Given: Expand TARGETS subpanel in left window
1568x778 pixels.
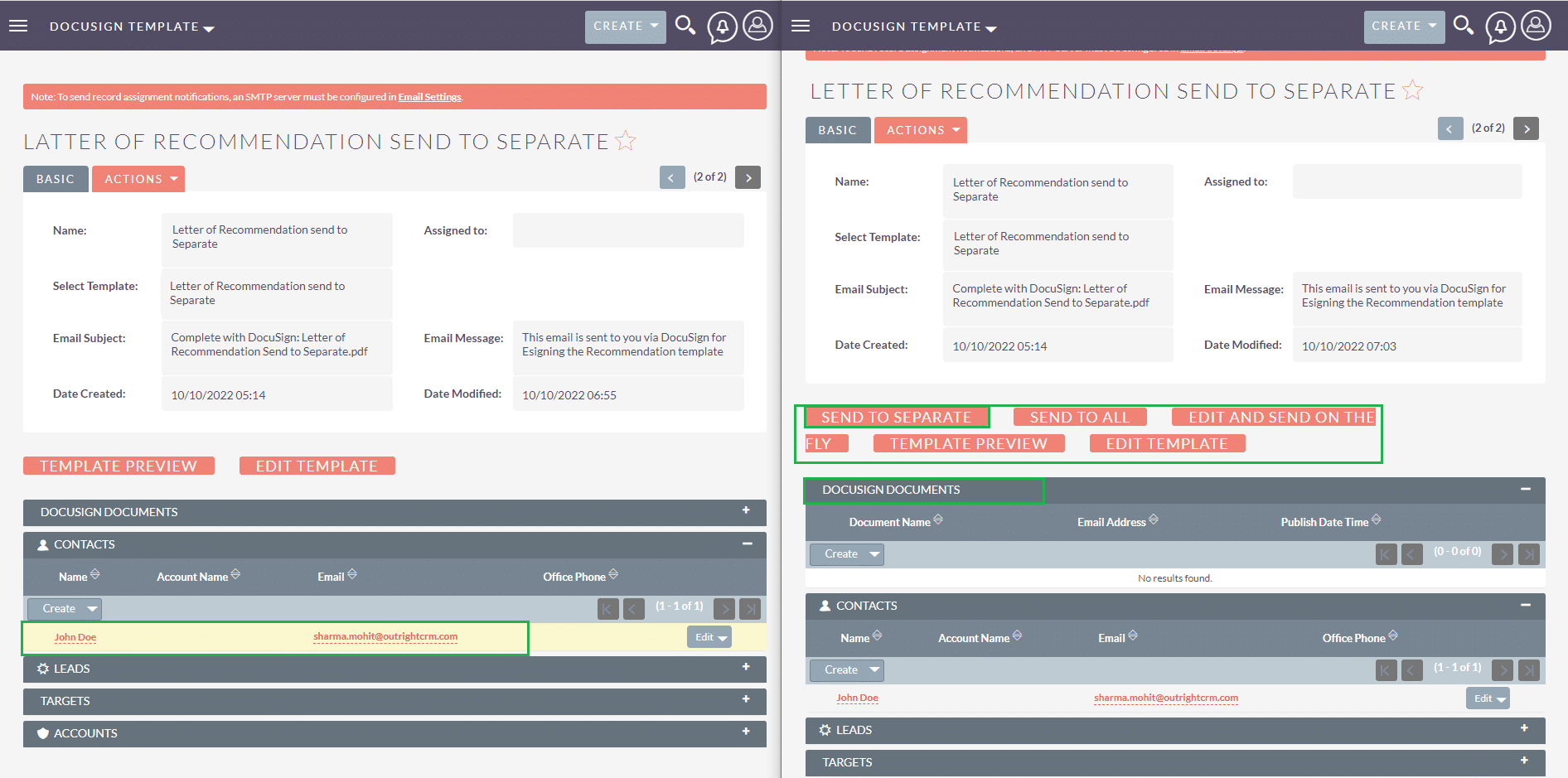Looking at the screenshot, I should click(746, 699).
